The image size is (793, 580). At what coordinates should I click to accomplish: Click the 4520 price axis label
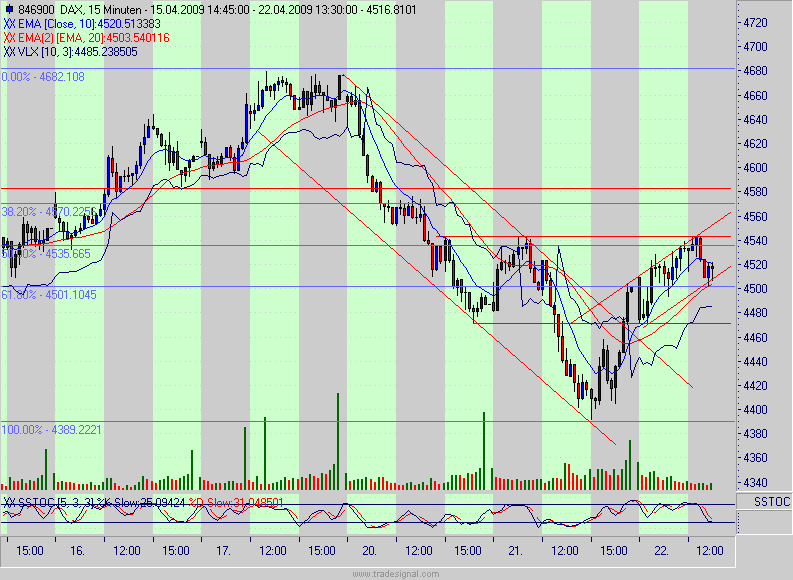pos(756,264)
